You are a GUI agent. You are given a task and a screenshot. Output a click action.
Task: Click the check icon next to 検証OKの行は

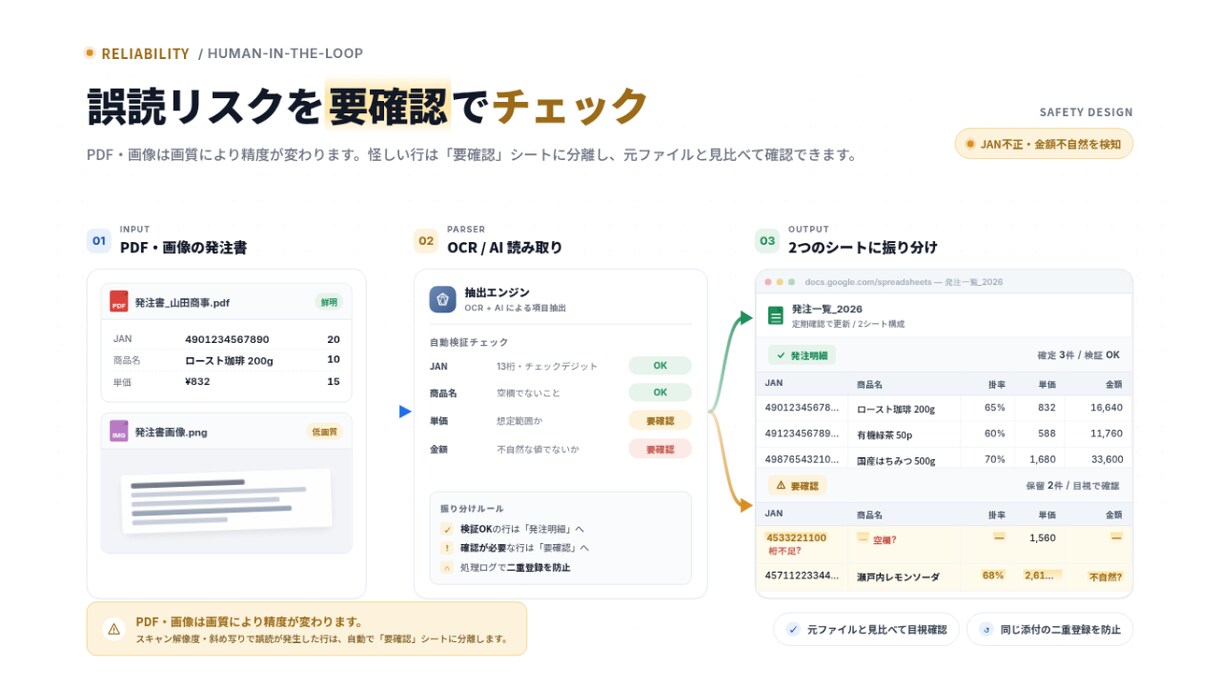[x=447, y=529]
